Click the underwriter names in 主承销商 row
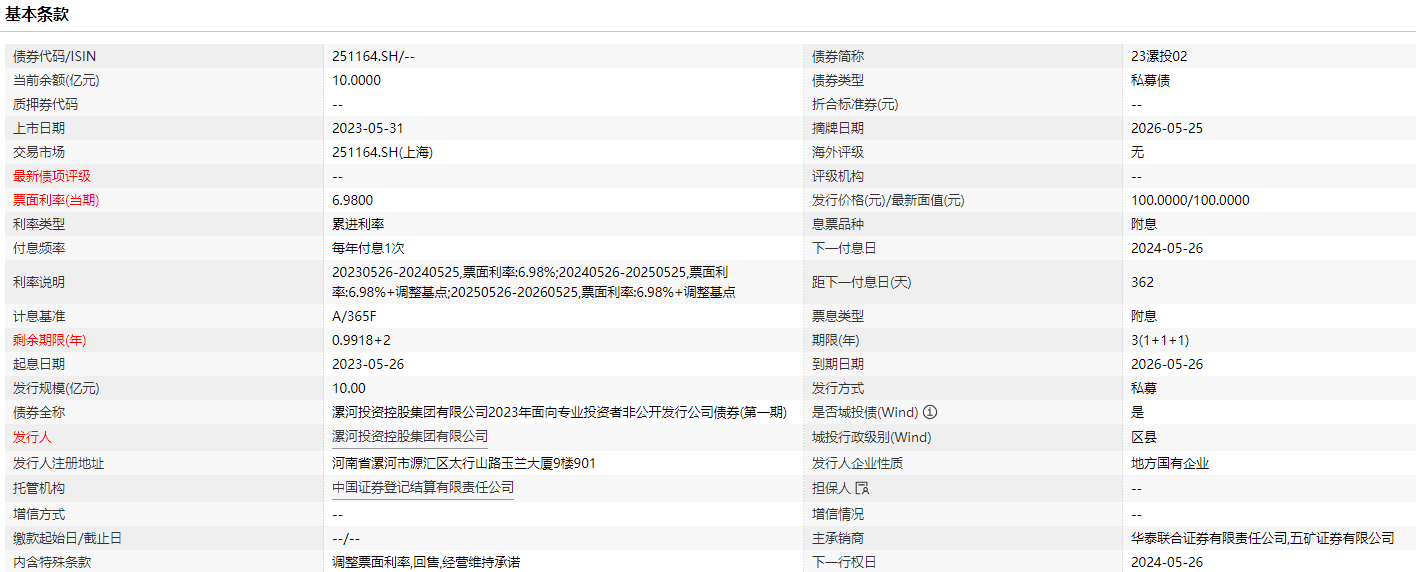This screenshot has width=1416, height=572. tap(1262, 538)
